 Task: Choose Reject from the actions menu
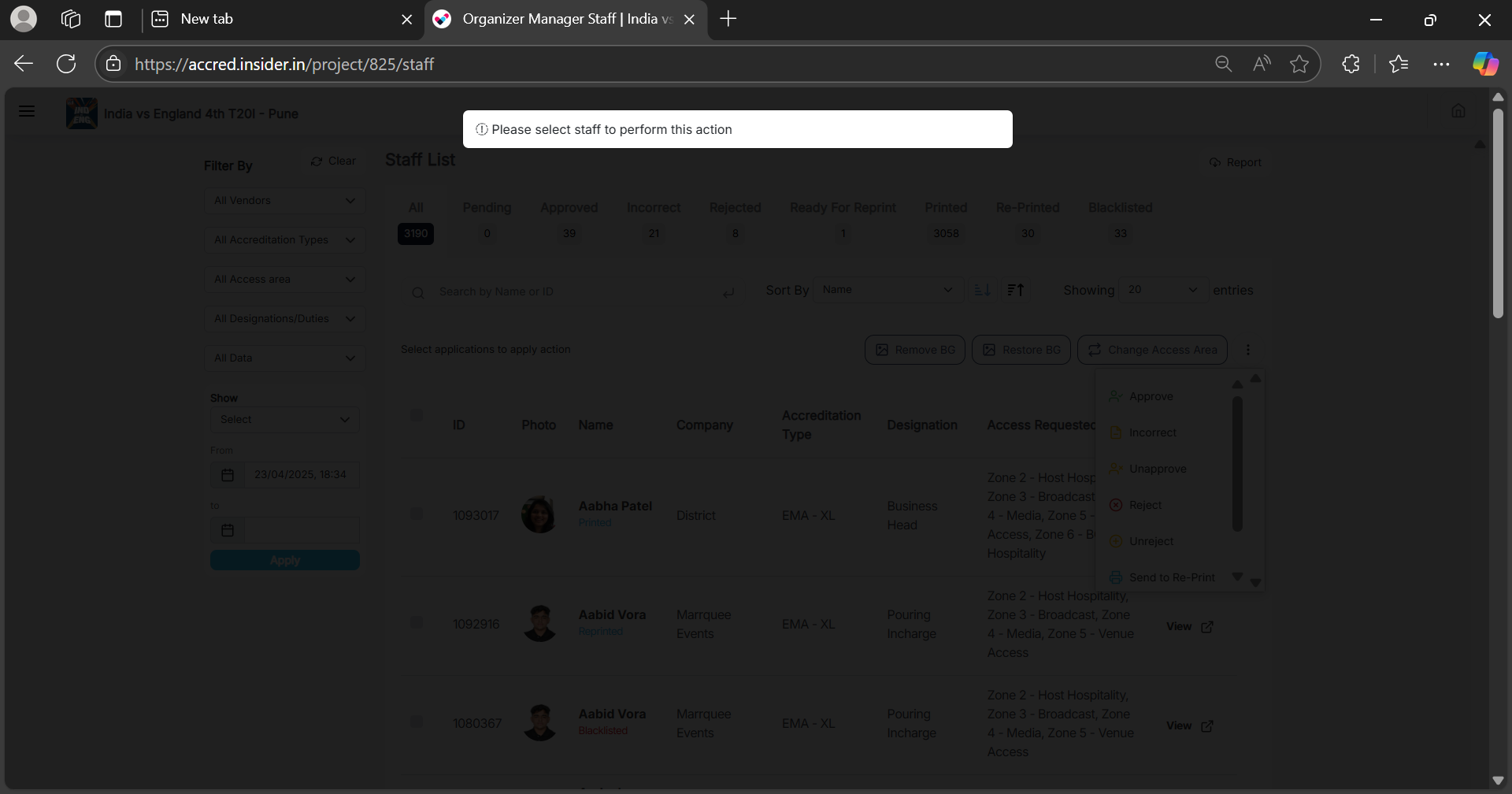click(x=1144, y=505)
